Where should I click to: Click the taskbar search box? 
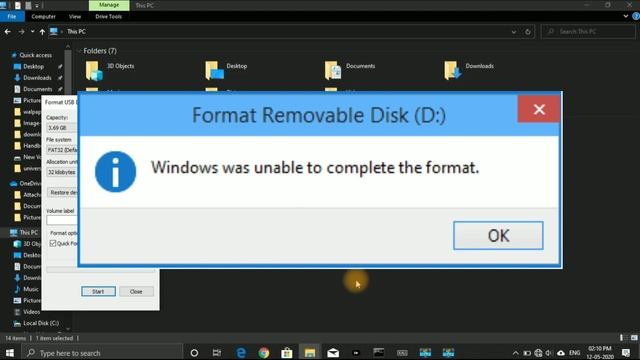pyautogui.click(x=101, y=353)
